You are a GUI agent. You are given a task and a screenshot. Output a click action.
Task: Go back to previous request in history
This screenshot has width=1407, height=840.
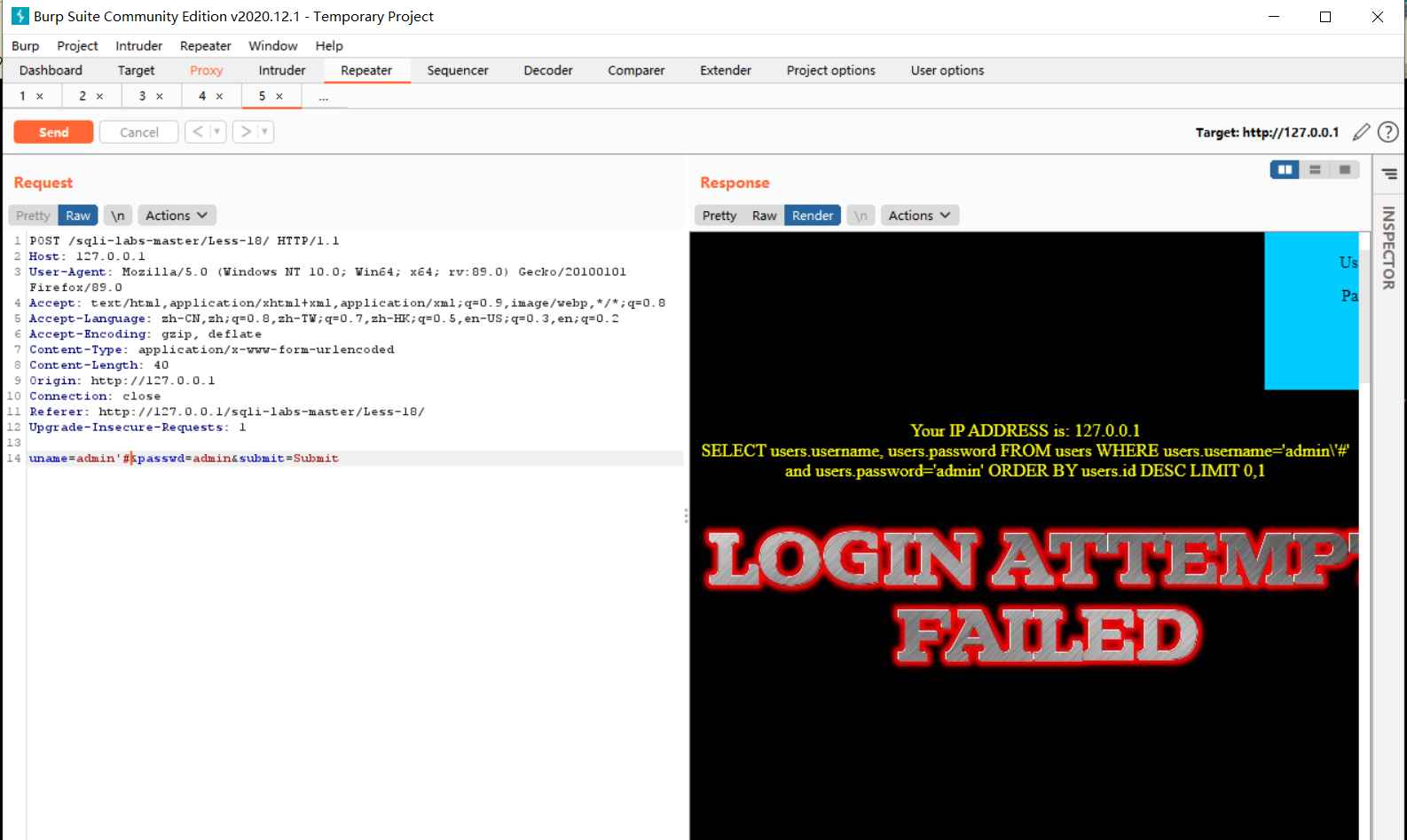(198, 131)
